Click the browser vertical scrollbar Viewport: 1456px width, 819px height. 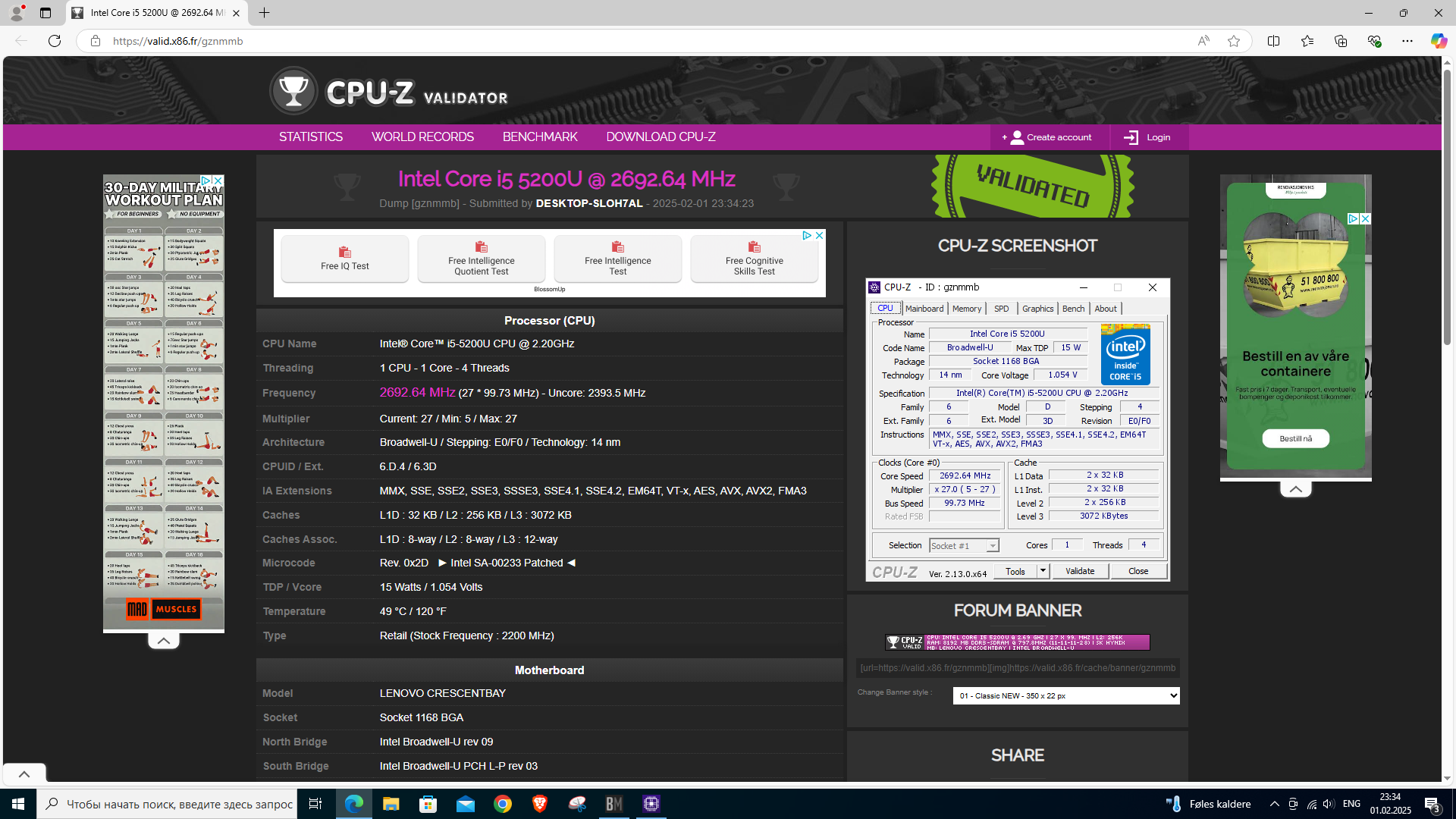point(1447,209)
